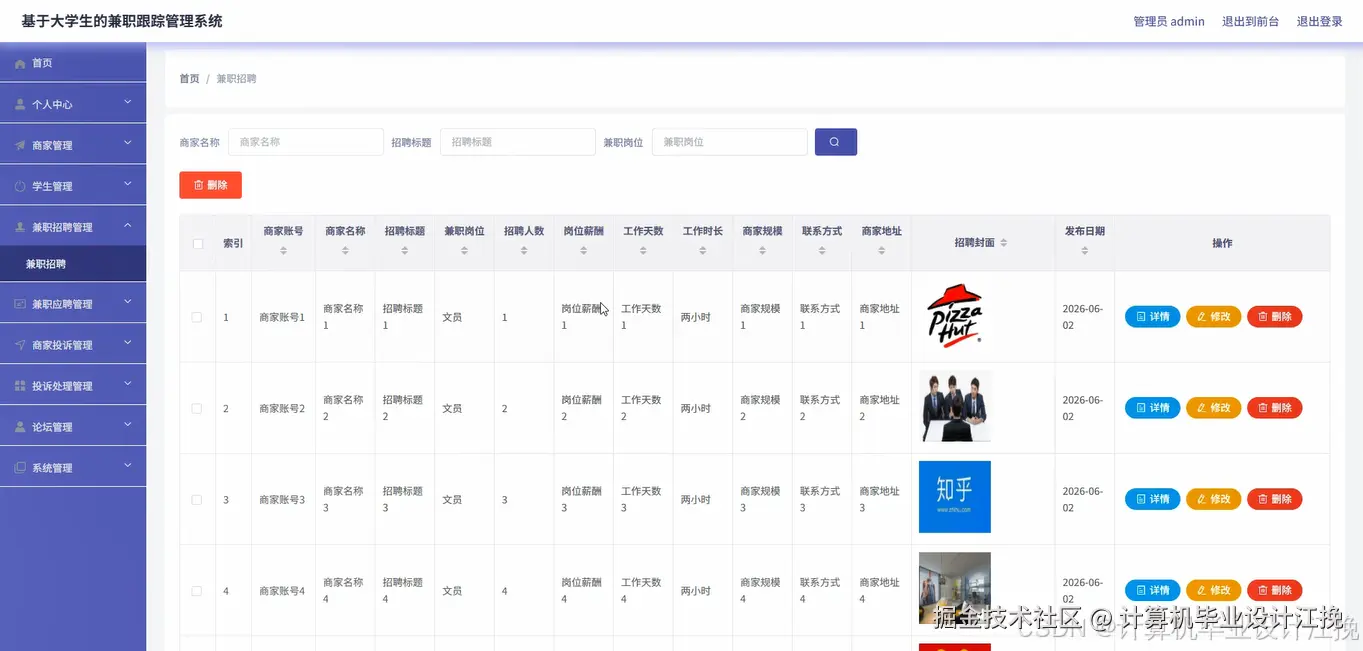
Task: Click the icon beside 学生管理
Action: point(20,186)
